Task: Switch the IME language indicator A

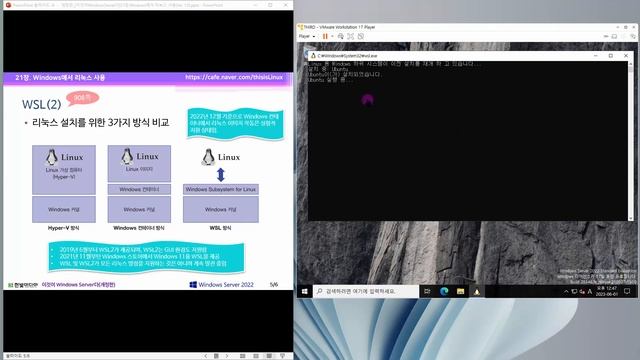Action: [590, 291]
